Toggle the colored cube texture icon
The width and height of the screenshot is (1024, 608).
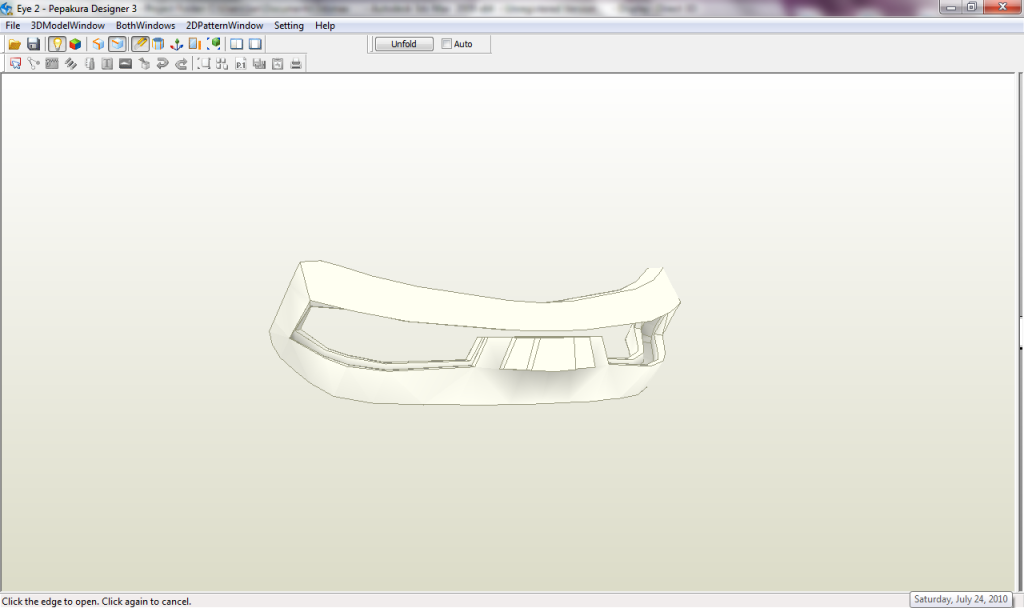point(75,44)
